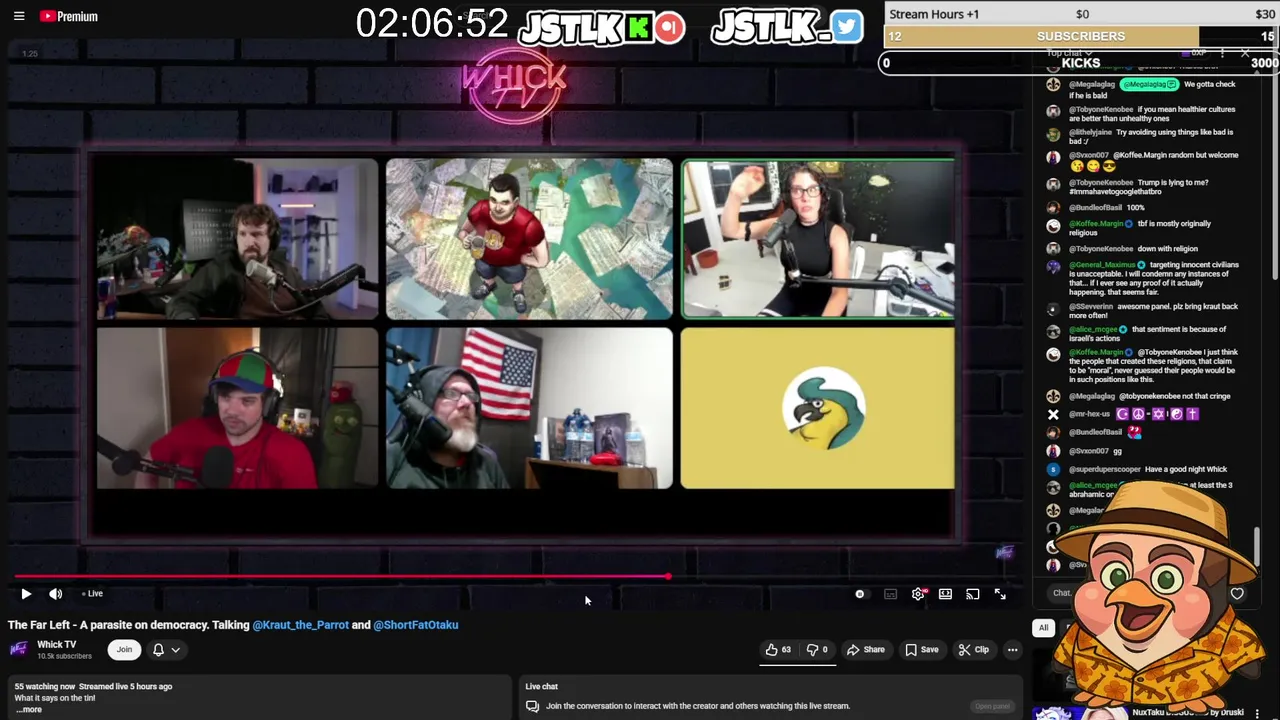Open the Whick TV channel name link
This screenshot has width=1280, height=720.
(56, 645)
